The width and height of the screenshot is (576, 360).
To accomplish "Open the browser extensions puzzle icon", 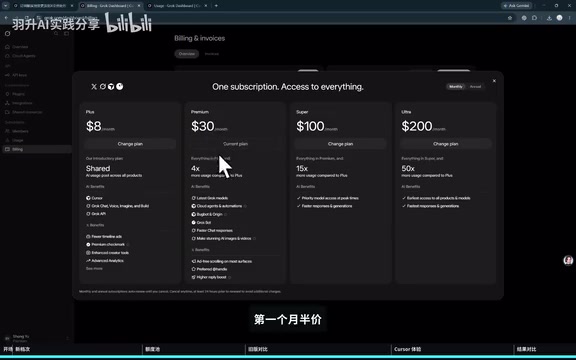I will (534, 18).
